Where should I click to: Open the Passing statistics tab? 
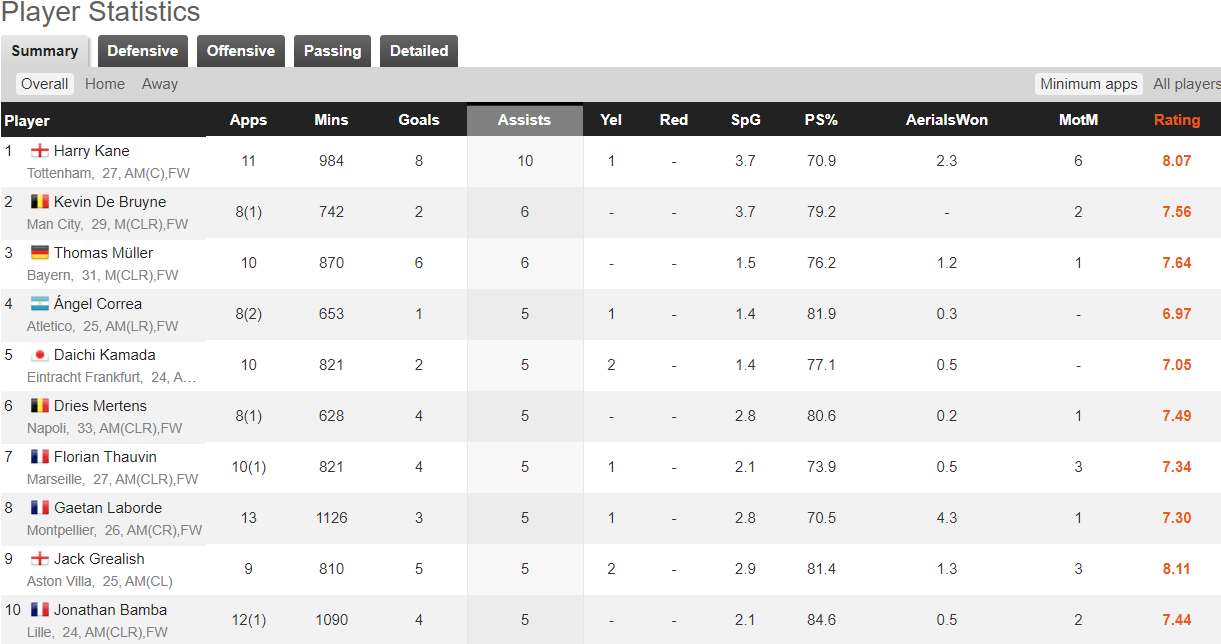[x=332, y=51]
